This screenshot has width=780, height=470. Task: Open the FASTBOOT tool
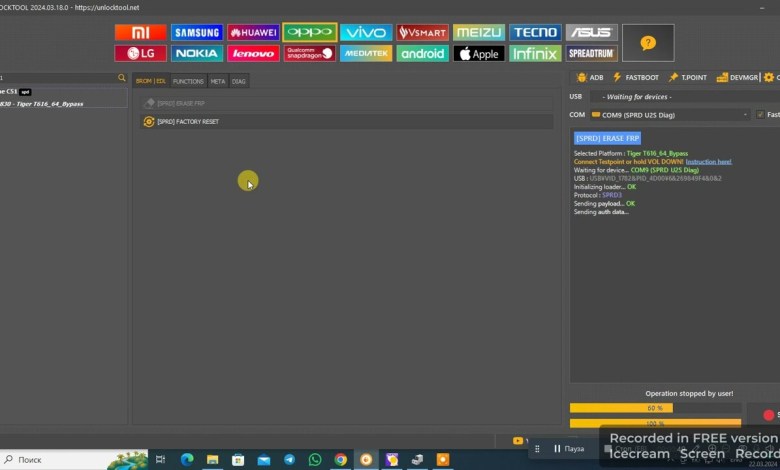pyautogui.click(x=635, y=77)
